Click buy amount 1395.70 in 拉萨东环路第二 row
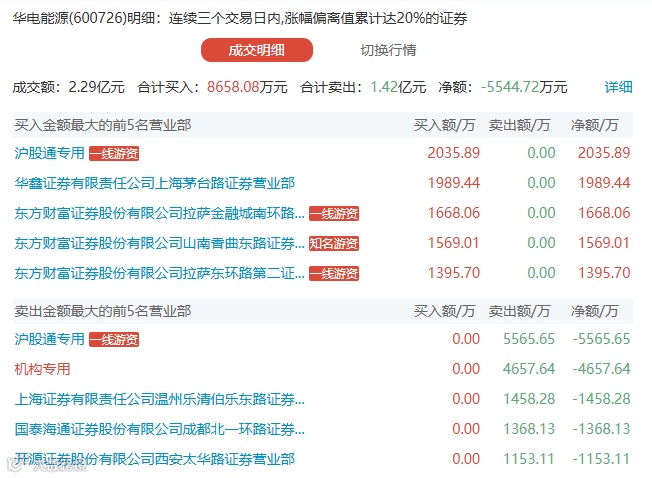This screenshot has height=478, width=652. (454, 273)
